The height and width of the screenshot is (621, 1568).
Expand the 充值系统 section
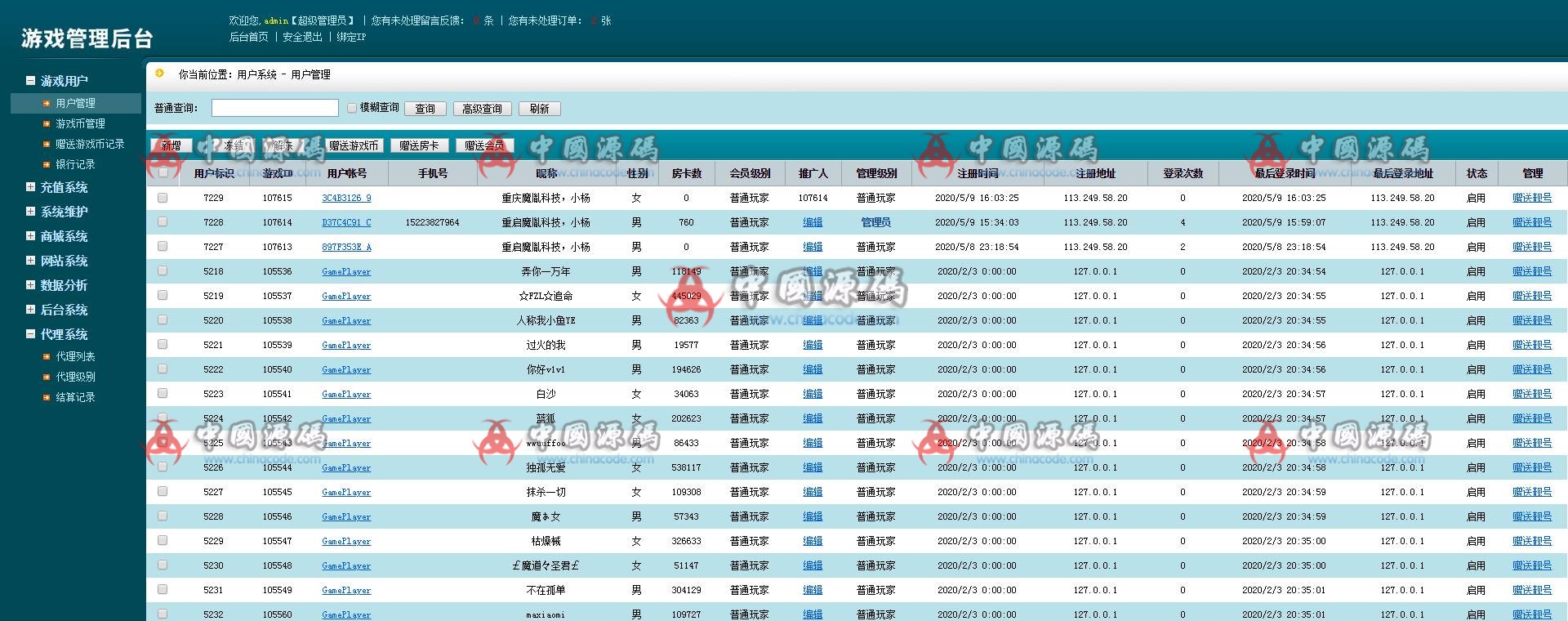click(x=30, y=186)
